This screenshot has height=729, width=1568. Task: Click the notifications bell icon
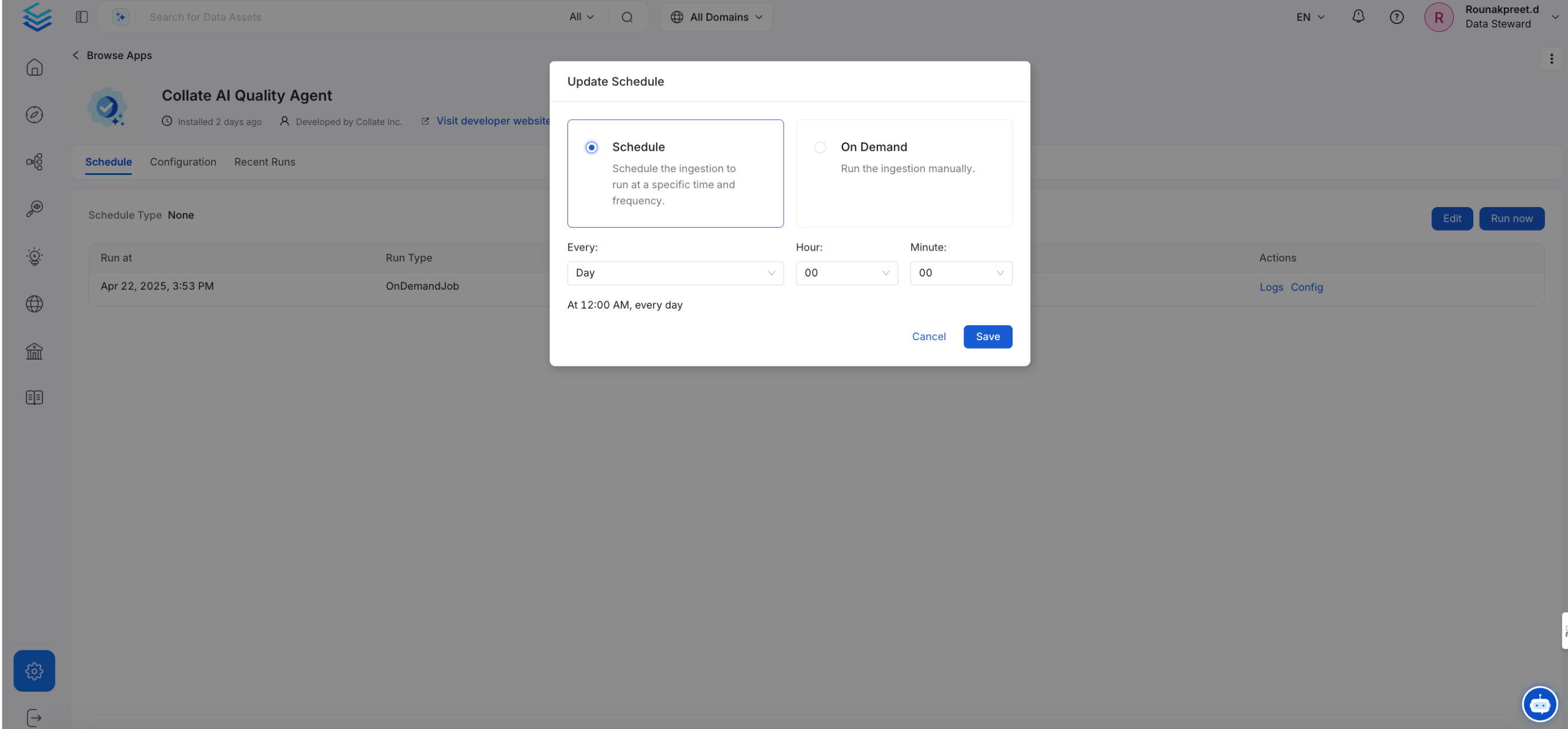[x=1358, y=17]
